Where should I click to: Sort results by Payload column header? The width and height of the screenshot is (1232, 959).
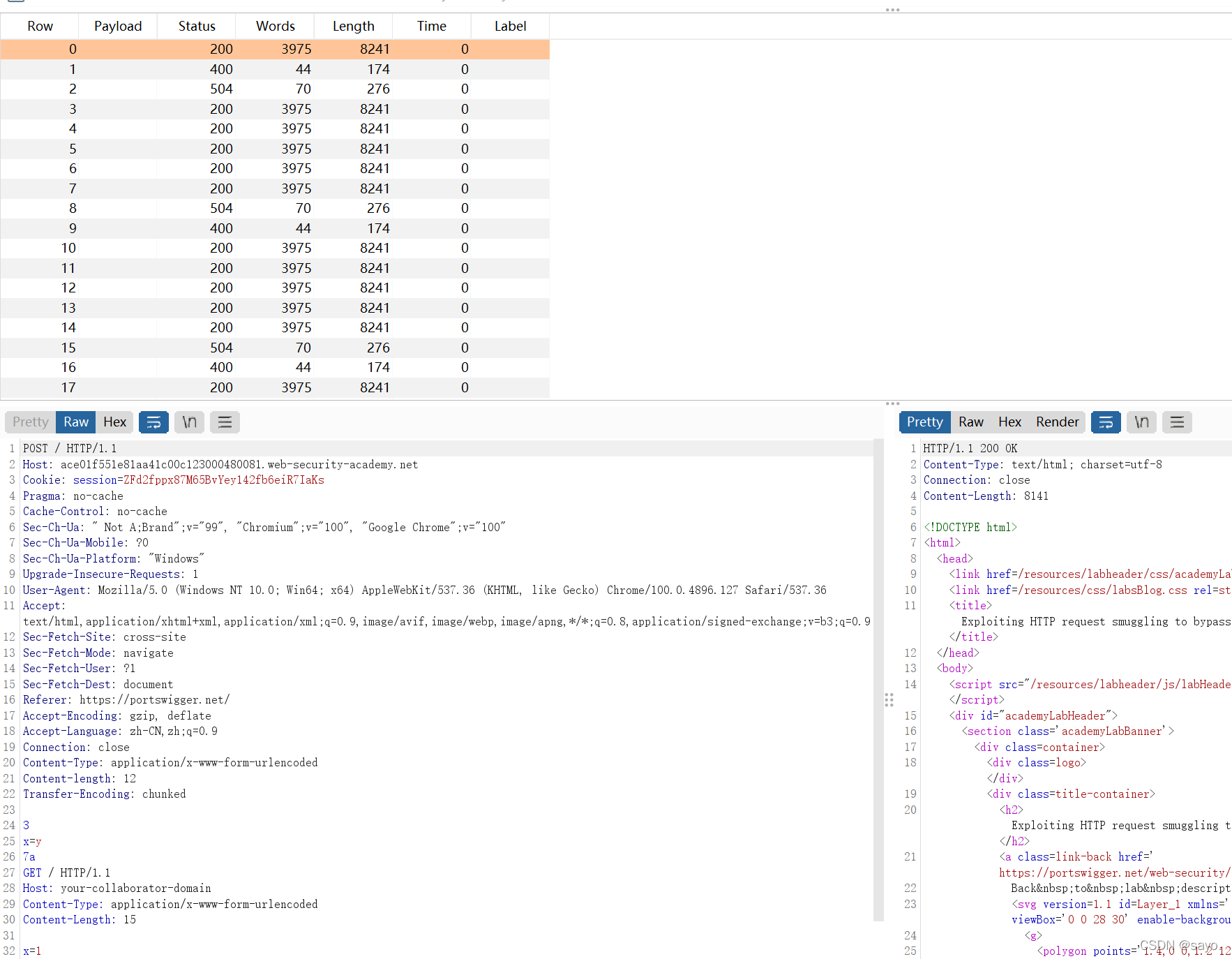click(x=118, y=26)
